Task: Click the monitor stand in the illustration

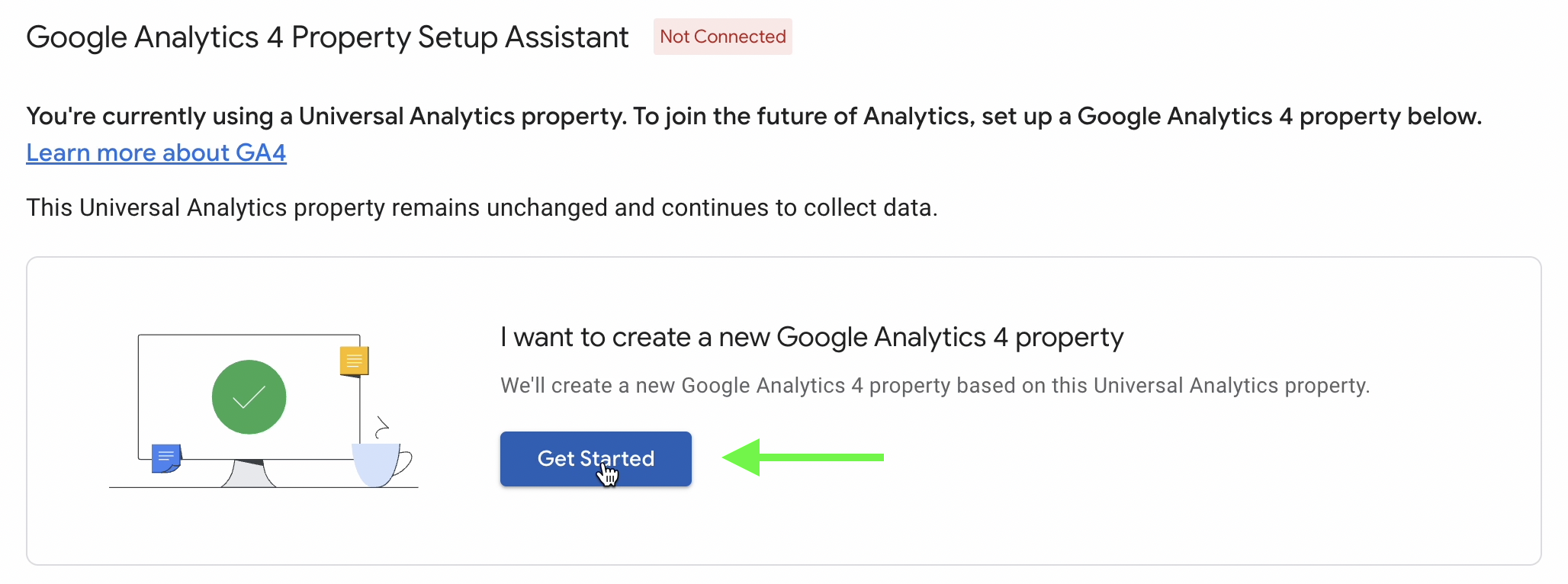Action: coord(248,473)
